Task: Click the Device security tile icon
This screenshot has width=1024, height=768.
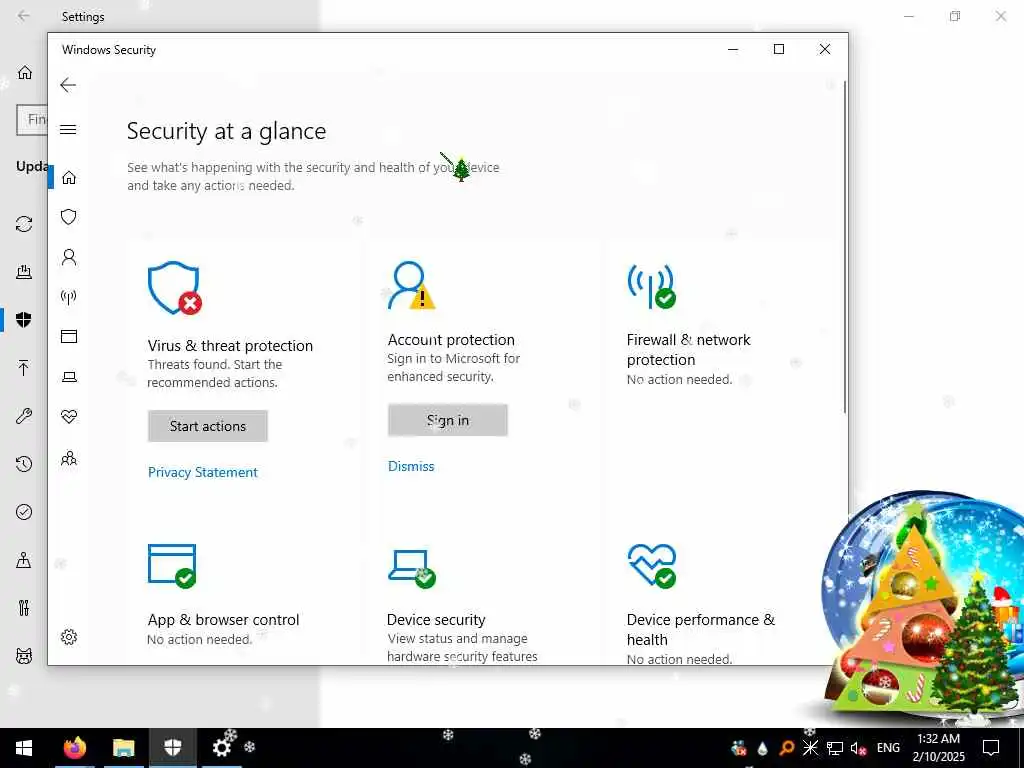Action: (411, 568)
